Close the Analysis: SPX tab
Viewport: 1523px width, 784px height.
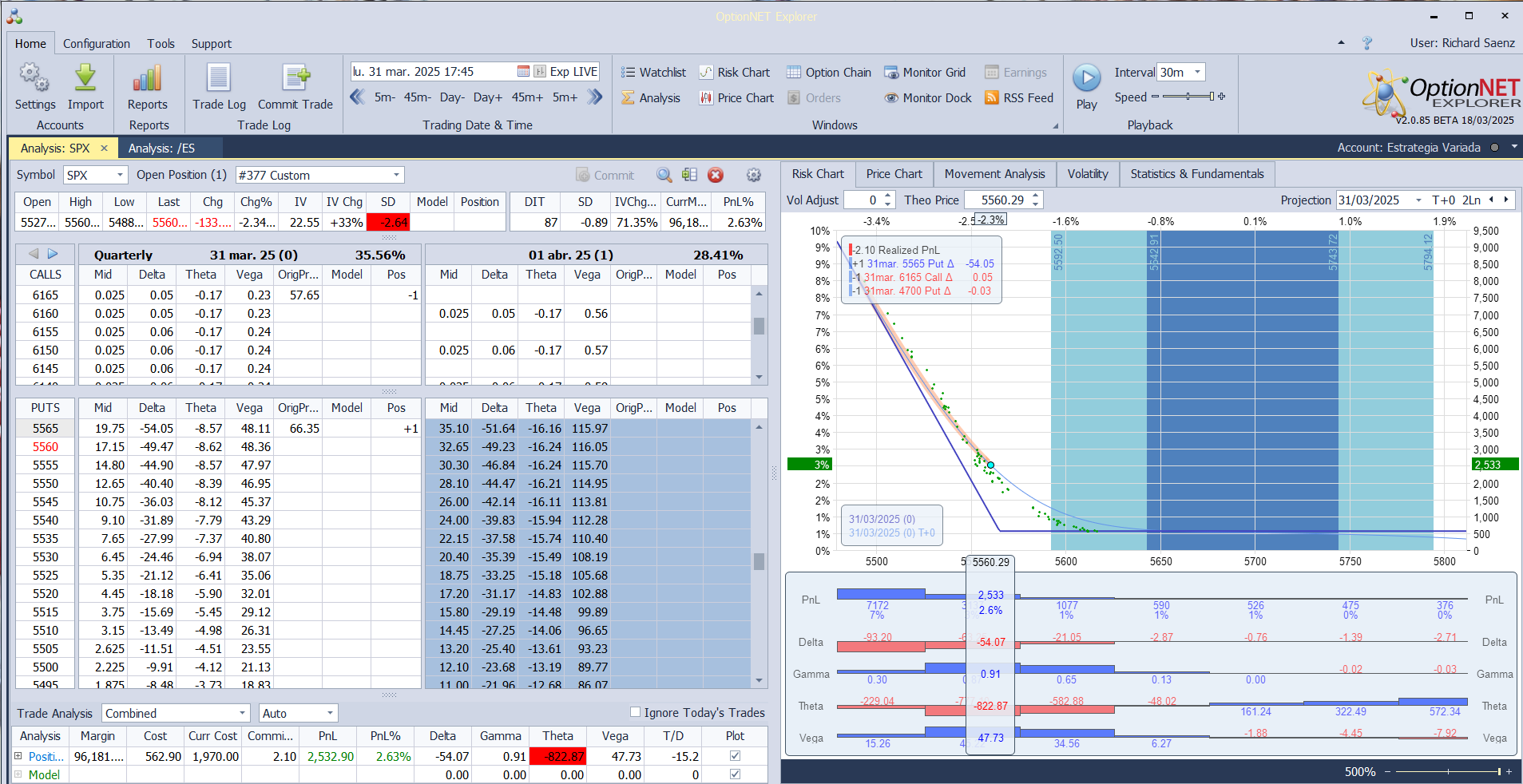[104, 148]
